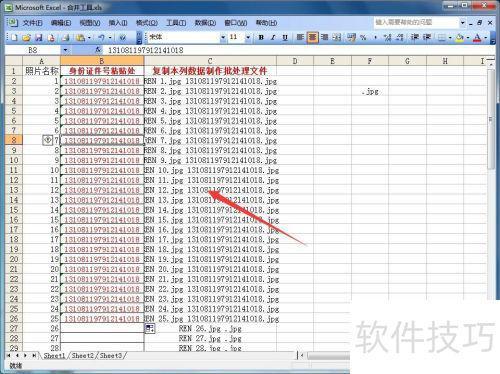Image resolution: width=500 pixels, height=374 pixels.
Task: Select column C header
Action: 210,61
